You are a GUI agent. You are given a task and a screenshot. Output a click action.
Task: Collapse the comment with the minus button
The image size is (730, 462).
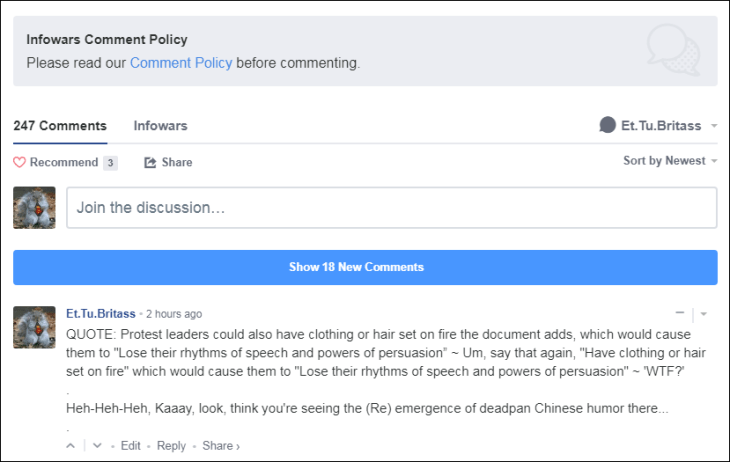click(680, 313)
